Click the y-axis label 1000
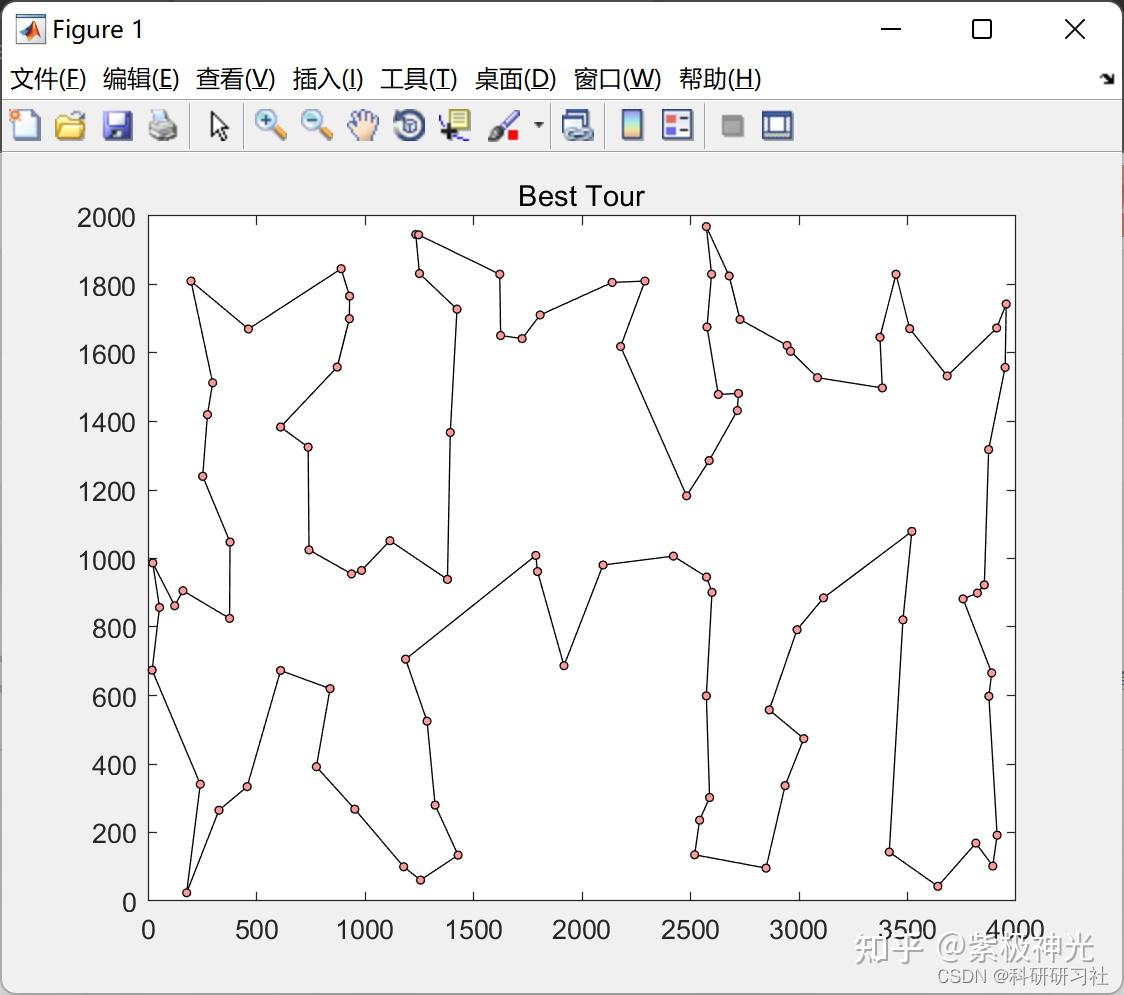Viewport: 1124px width, 995px height. (x=106, y=561)
